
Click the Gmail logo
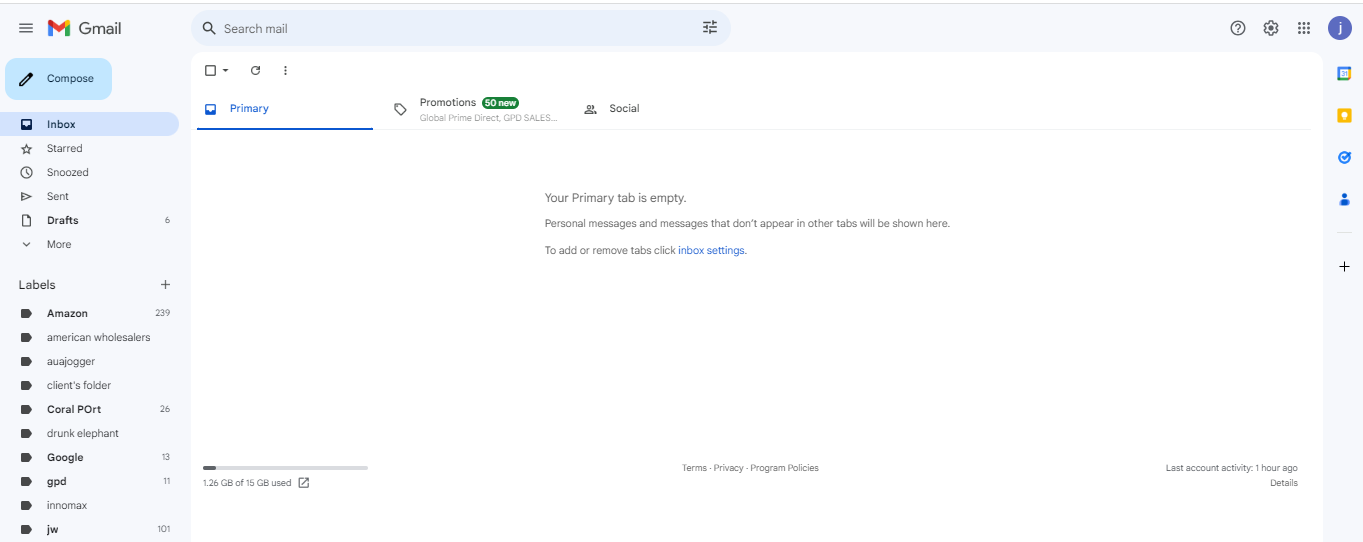(85, 28)
